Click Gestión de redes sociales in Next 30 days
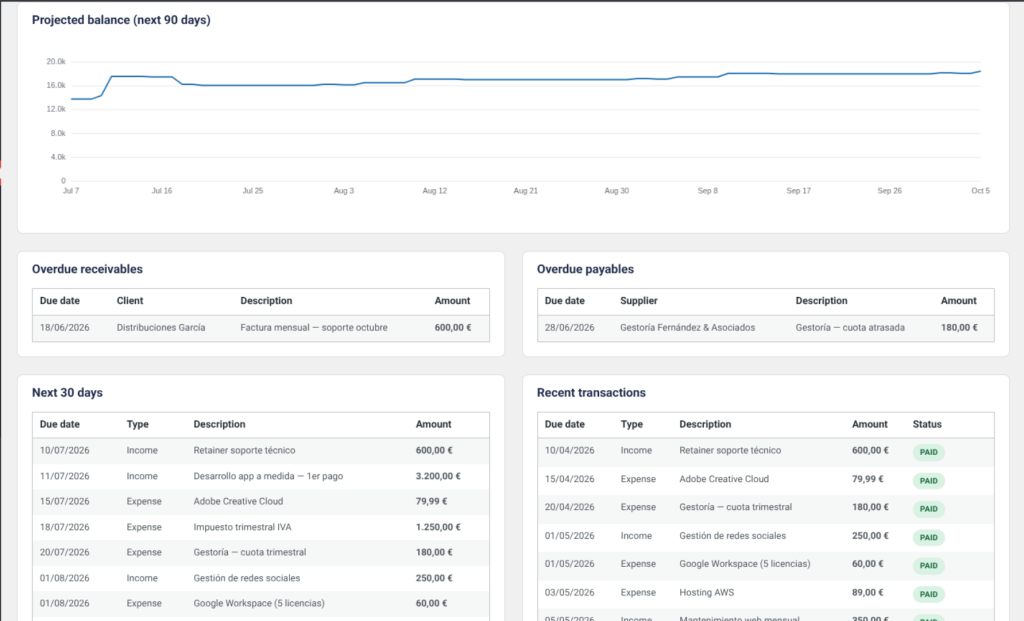 coord(247,578)
